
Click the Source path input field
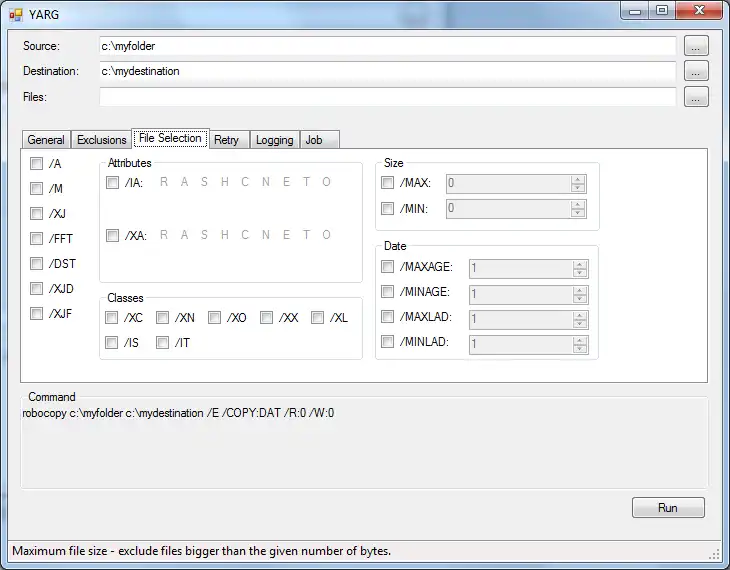pos(387,46)
